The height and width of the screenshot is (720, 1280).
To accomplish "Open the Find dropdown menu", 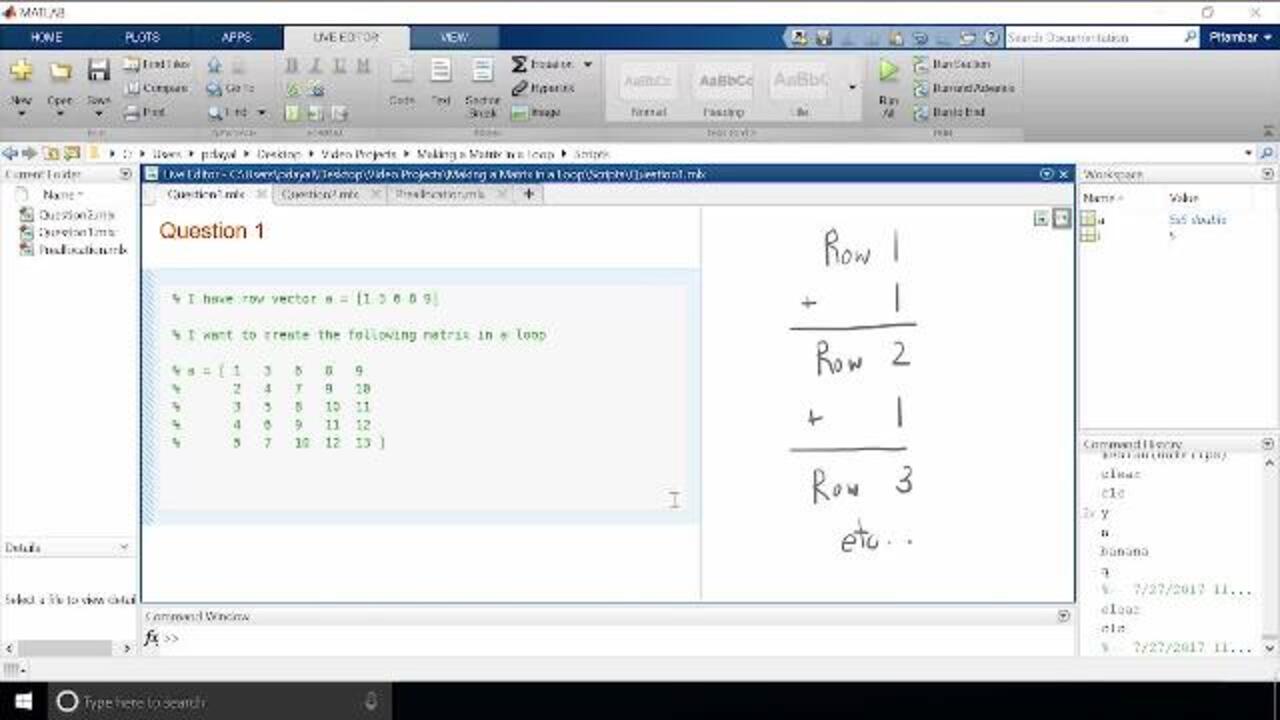I will tap(262, 112).
